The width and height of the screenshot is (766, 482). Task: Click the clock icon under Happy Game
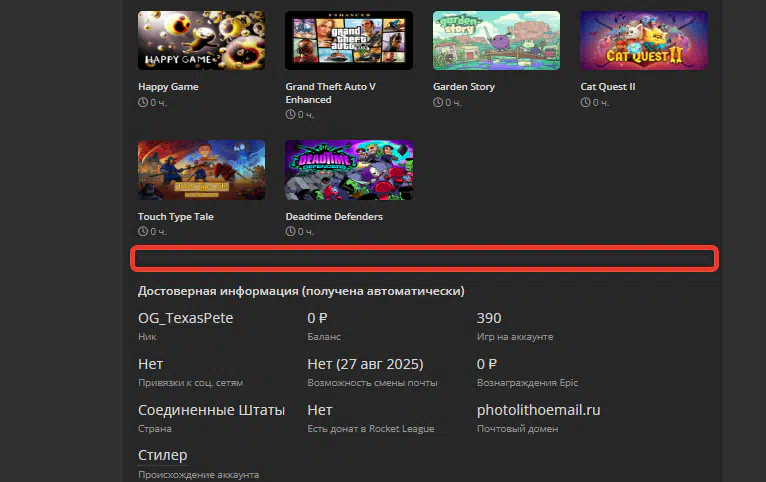tap(143, 103)
